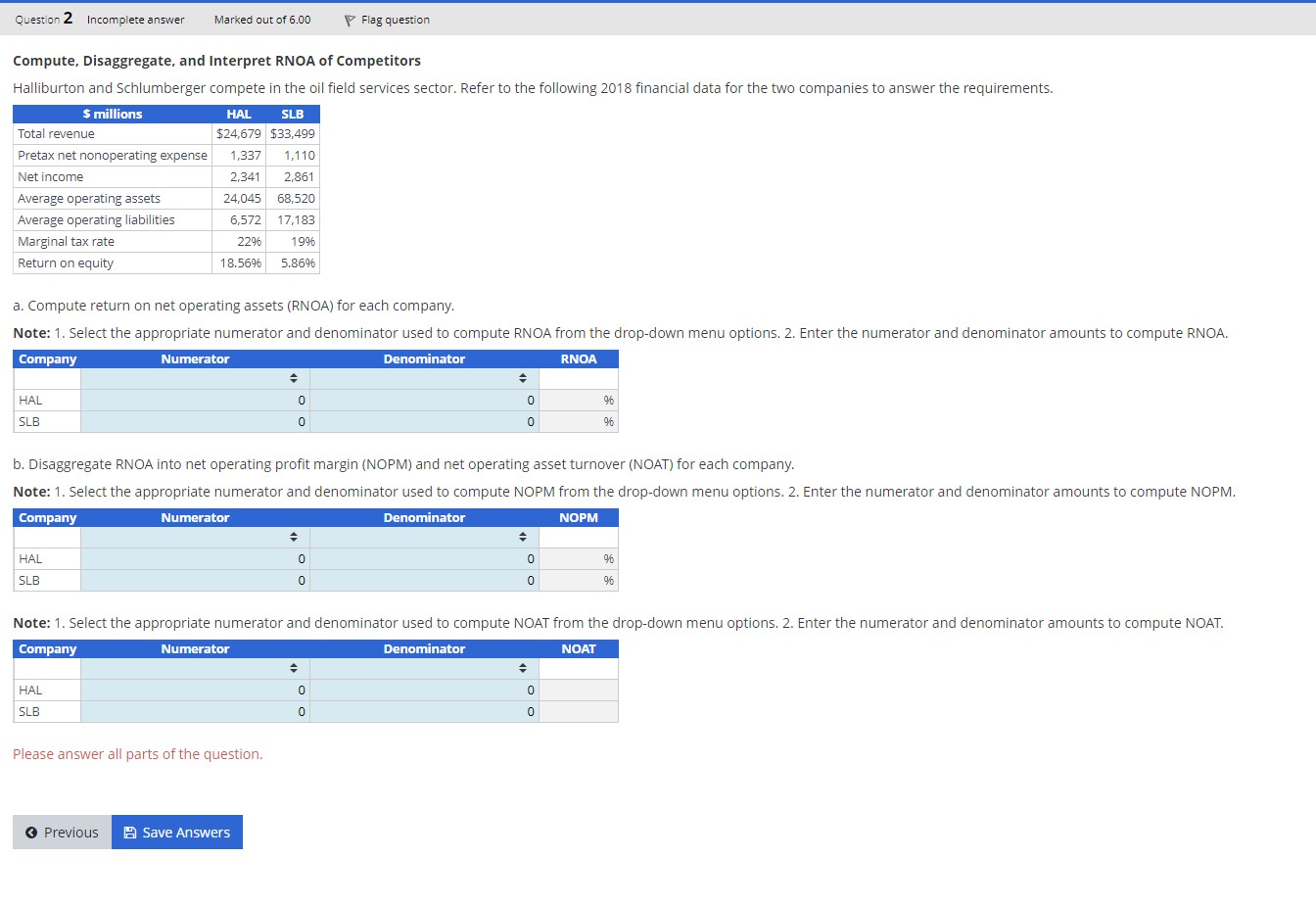The width and height of the screenshot is (1316, 906).
Task: Click the save disk icon on Save Answers
Action: point(129,832)
